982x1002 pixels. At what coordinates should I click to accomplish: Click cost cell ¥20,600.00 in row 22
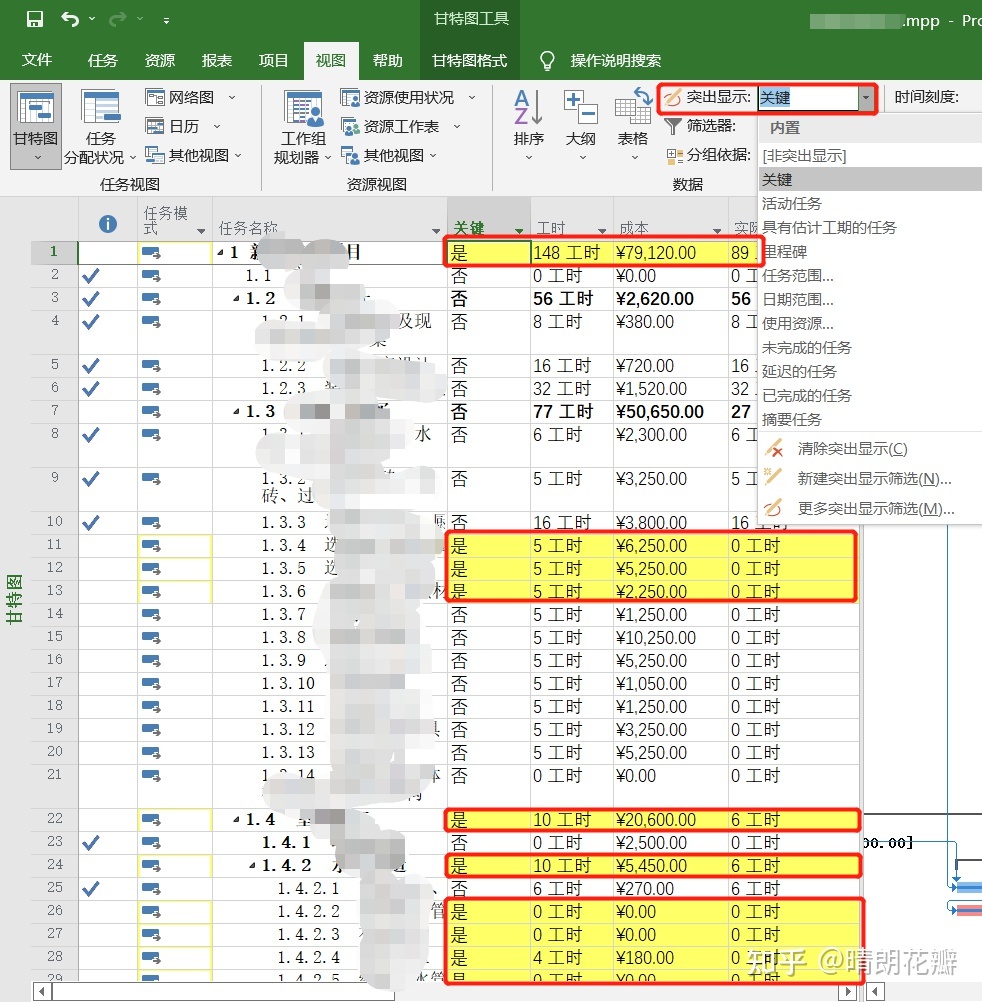click(x=671, y=819)
